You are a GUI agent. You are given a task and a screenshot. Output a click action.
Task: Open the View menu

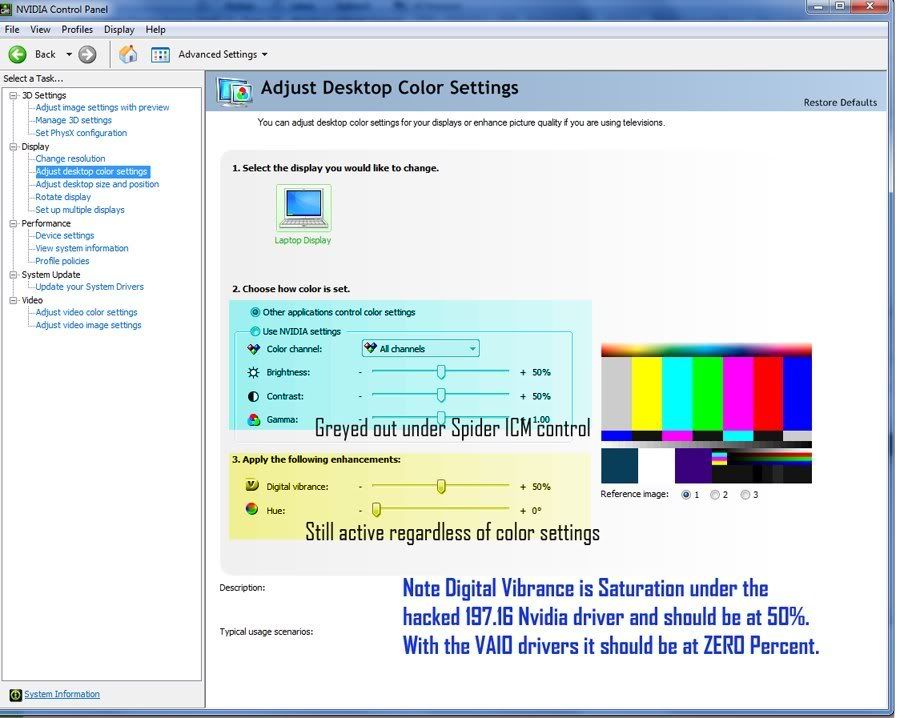pos(40,29)
